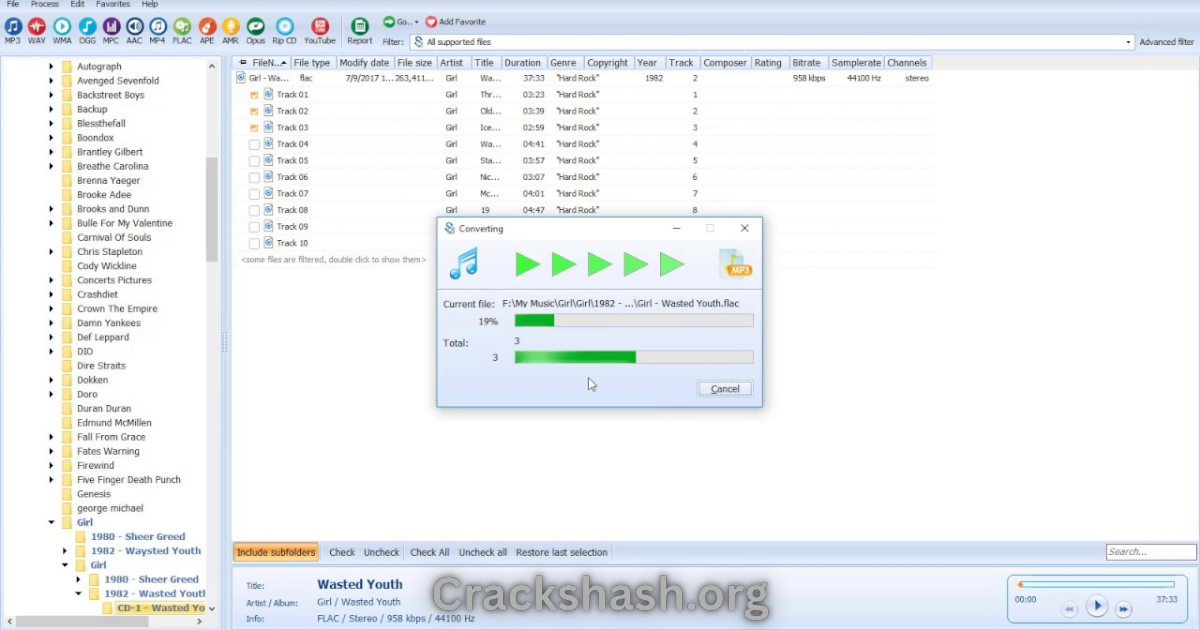The height and width of the screenshot is (630, 1200).
Task: Select the WAV converter icon
Action: [x=37, y=26]
